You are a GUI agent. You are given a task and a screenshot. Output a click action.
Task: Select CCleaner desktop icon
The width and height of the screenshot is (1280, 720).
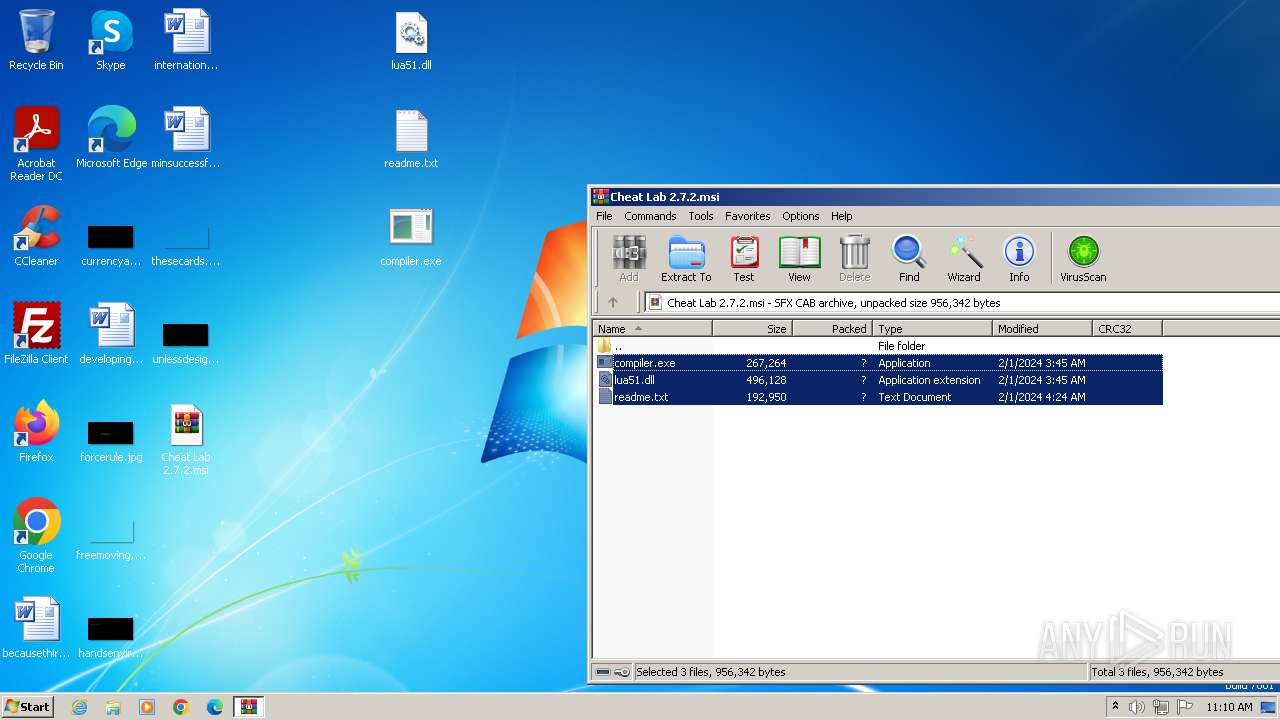(x=36, y=237)
